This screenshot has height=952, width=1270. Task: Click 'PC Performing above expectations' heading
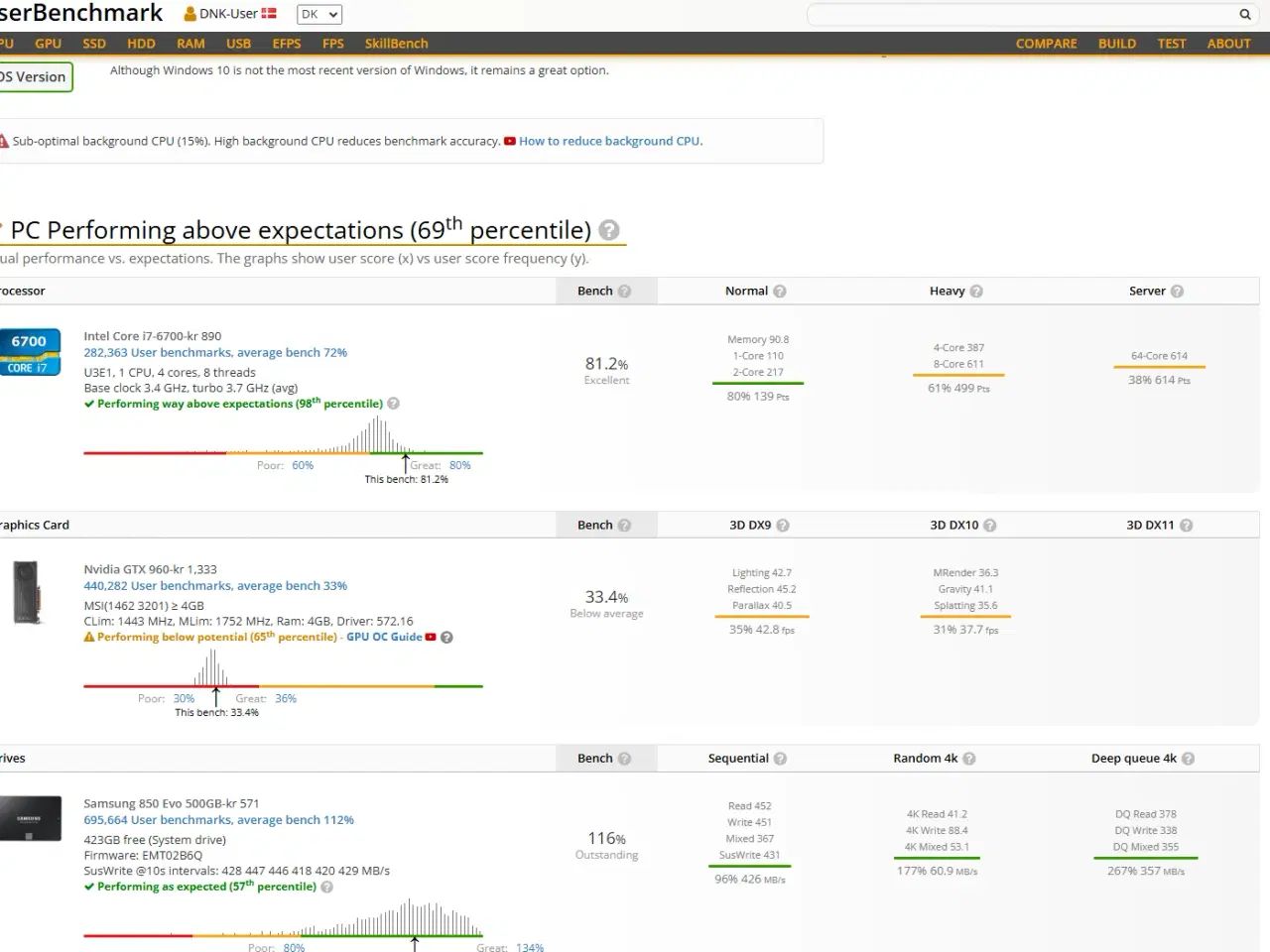tap(301, 230)
